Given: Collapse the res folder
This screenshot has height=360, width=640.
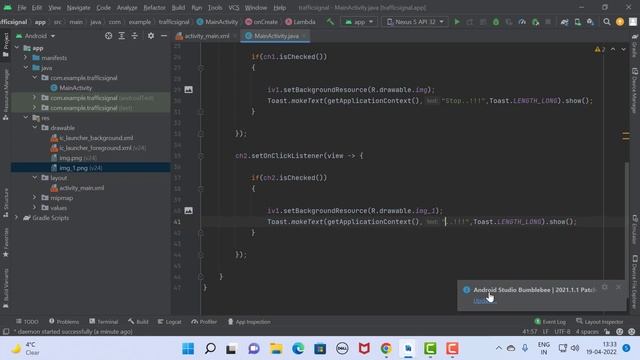Looking at the screenshot, I should [26, 118].
